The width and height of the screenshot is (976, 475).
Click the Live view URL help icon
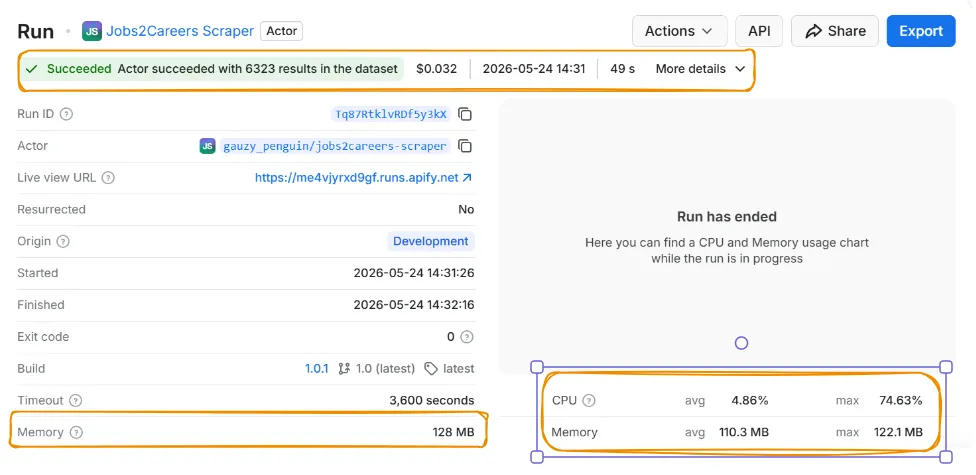[x=108, y=178]
